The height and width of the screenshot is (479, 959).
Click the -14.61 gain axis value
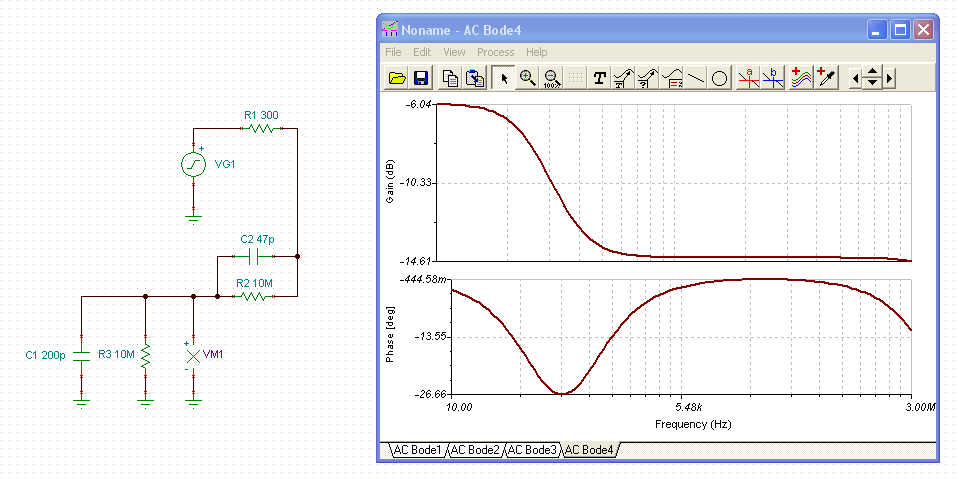pyautogui.click(x=417, y=261)
